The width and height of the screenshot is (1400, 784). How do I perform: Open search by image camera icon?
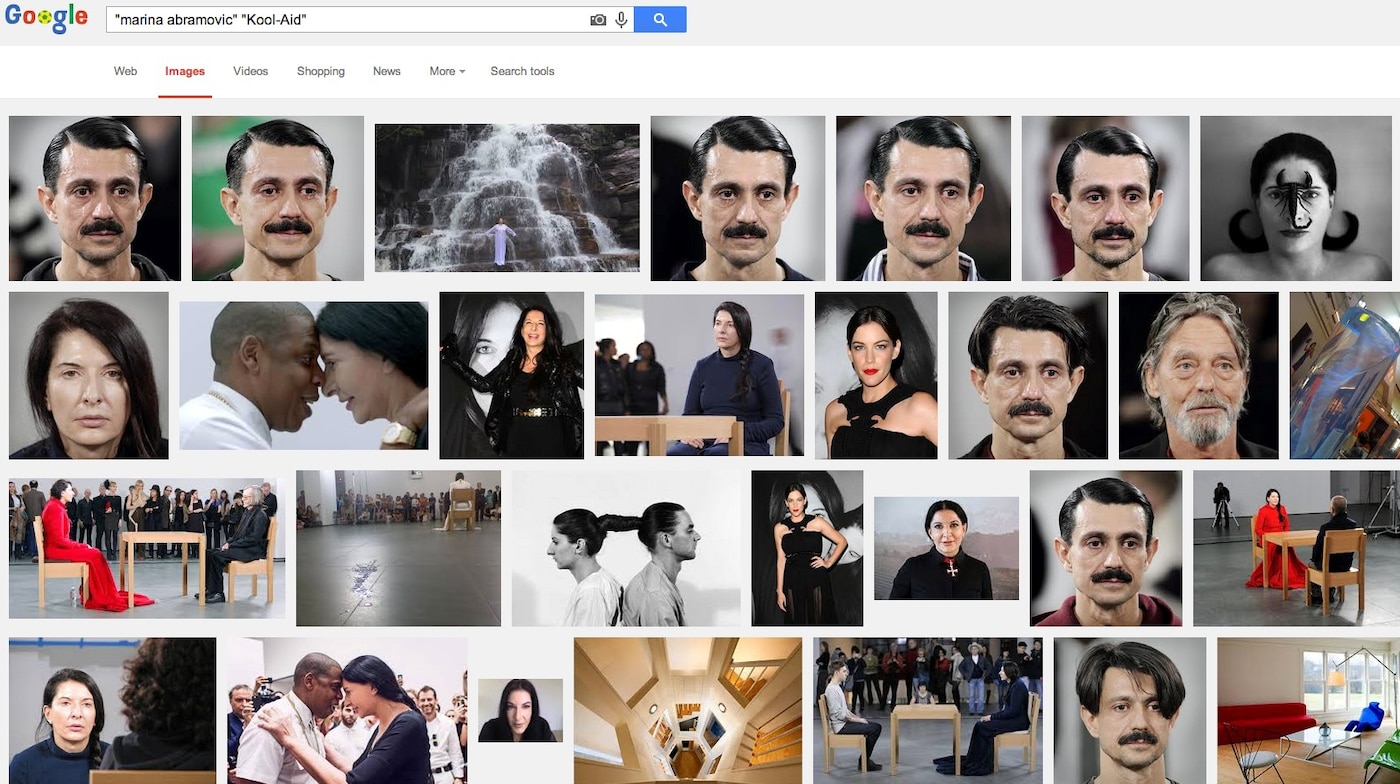[x=598, y=20]
